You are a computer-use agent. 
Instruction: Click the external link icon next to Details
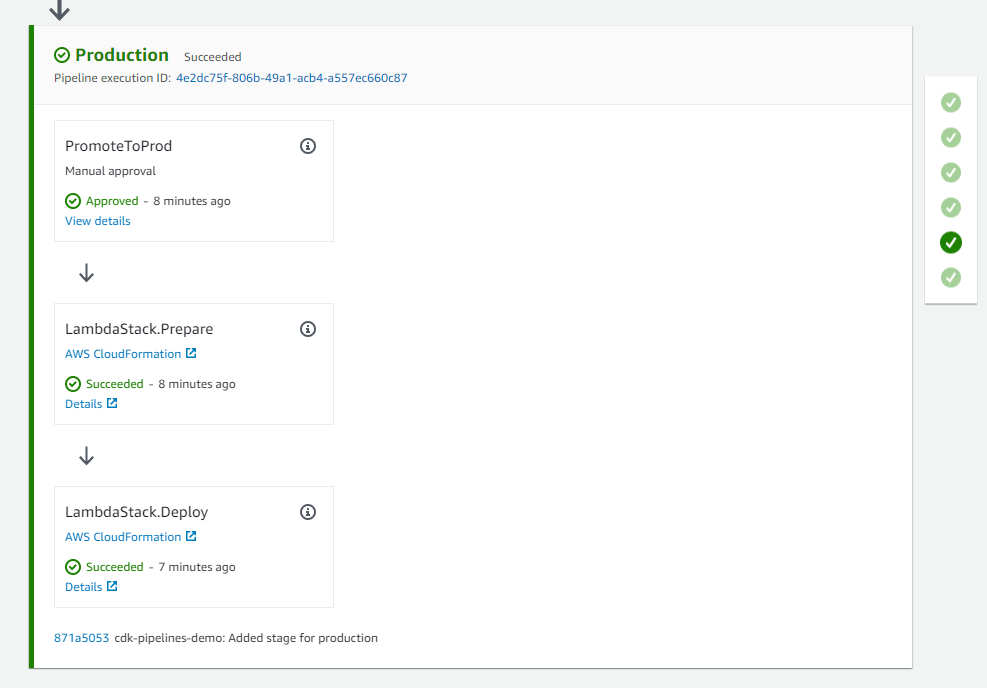[111, 403]
